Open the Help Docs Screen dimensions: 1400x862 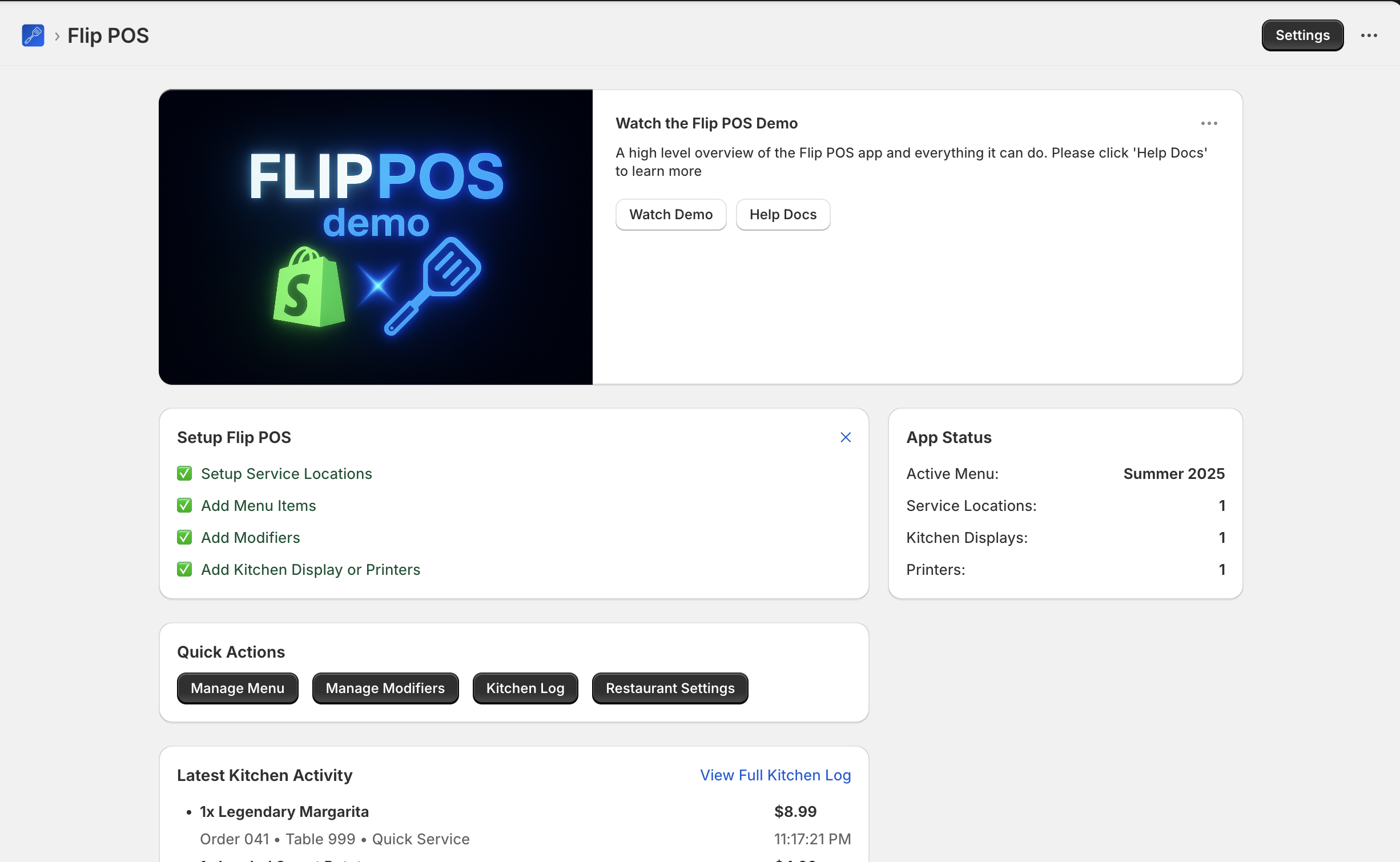click(783, 214)
